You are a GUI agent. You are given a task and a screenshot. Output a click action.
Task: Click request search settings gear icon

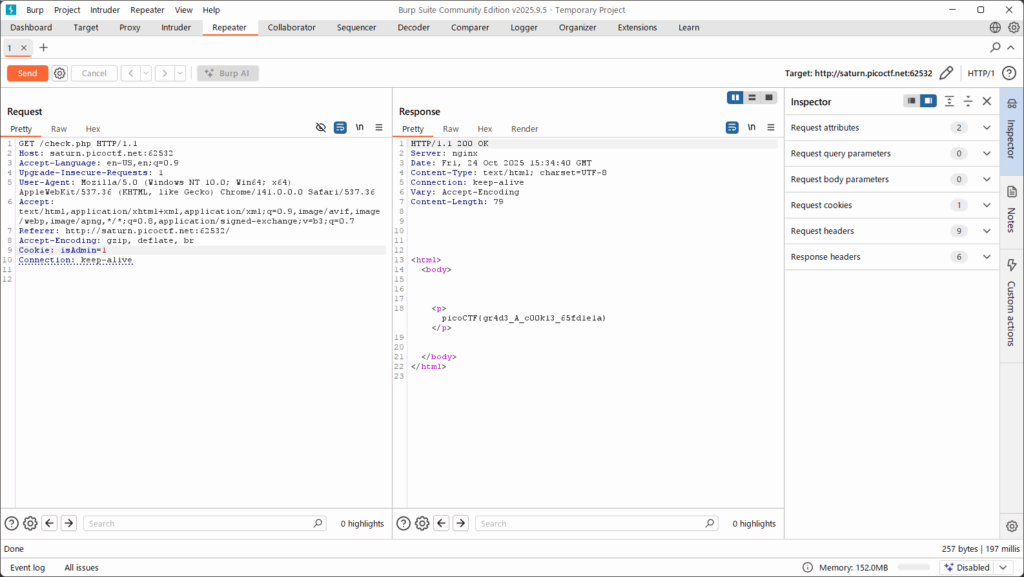point(30,523)
